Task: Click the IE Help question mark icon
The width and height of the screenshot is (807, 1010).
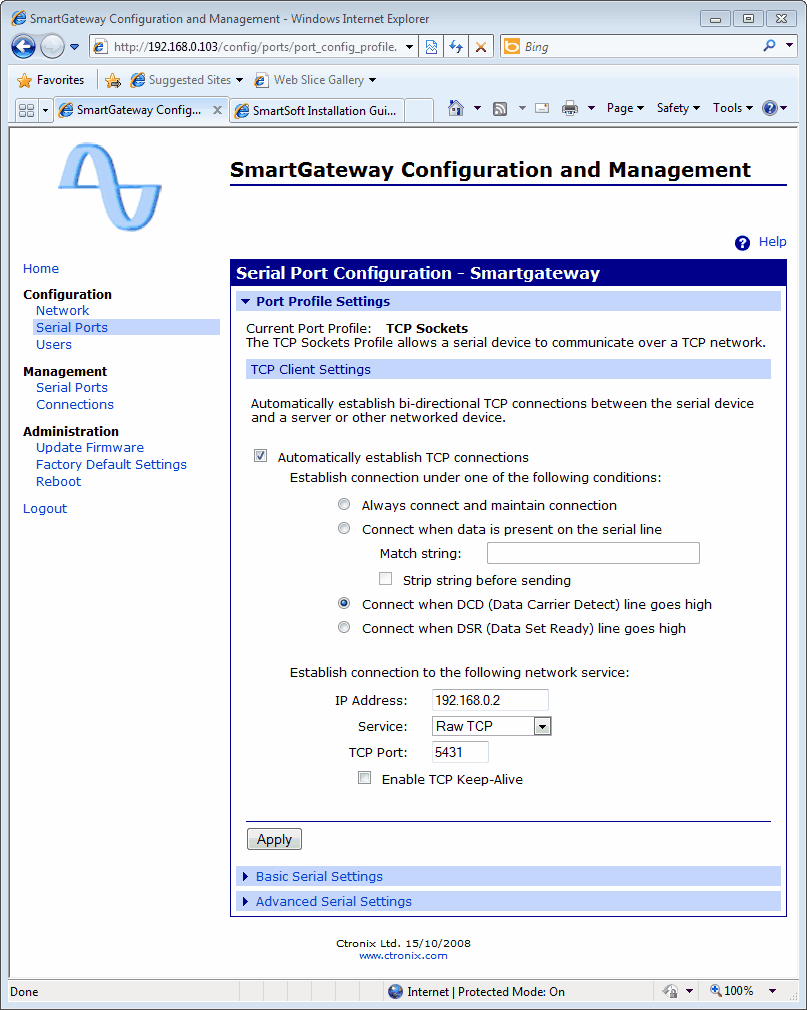Action: point(770,108)
